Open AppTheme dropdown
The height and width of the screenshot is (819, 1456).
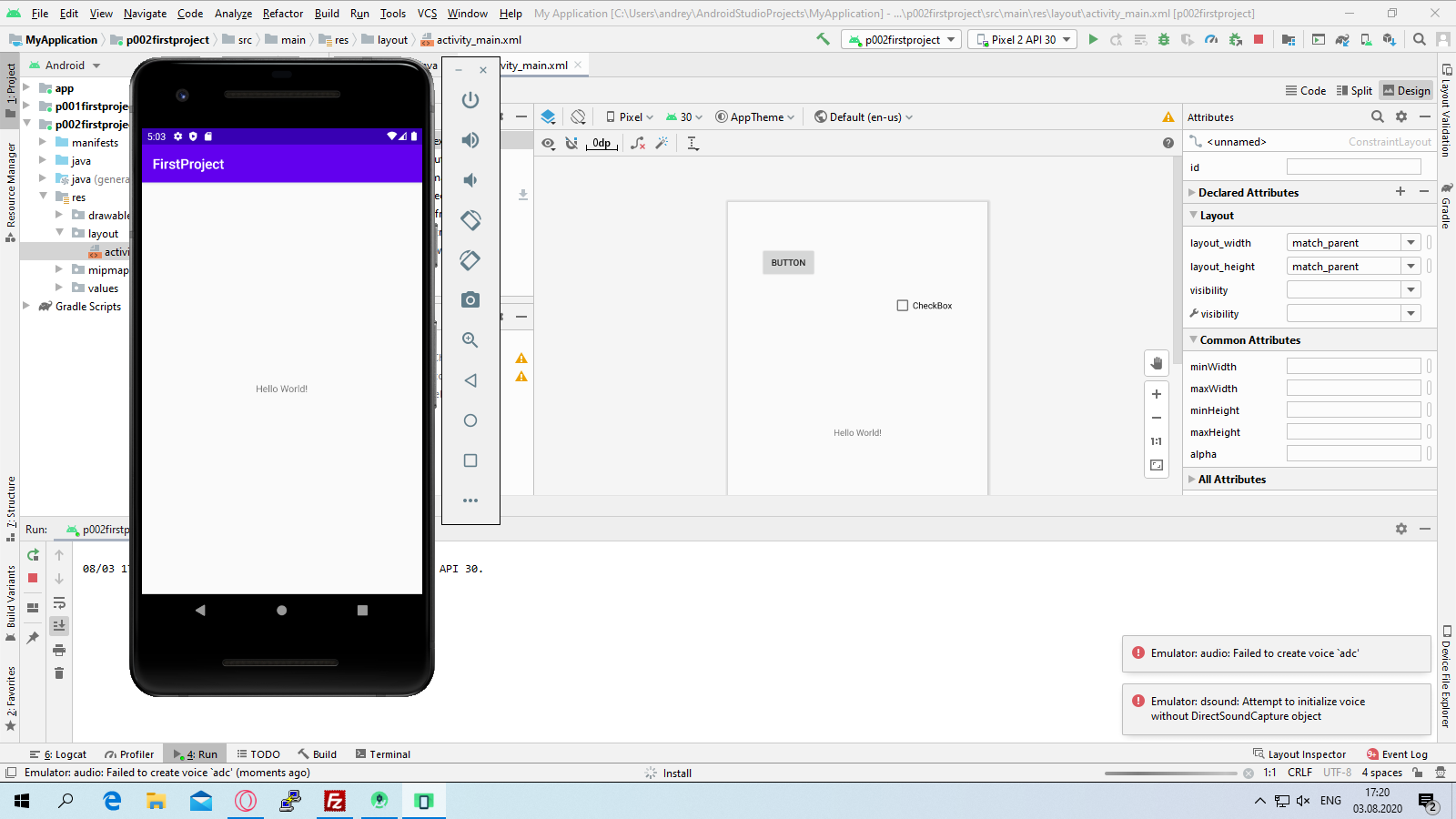755,116
